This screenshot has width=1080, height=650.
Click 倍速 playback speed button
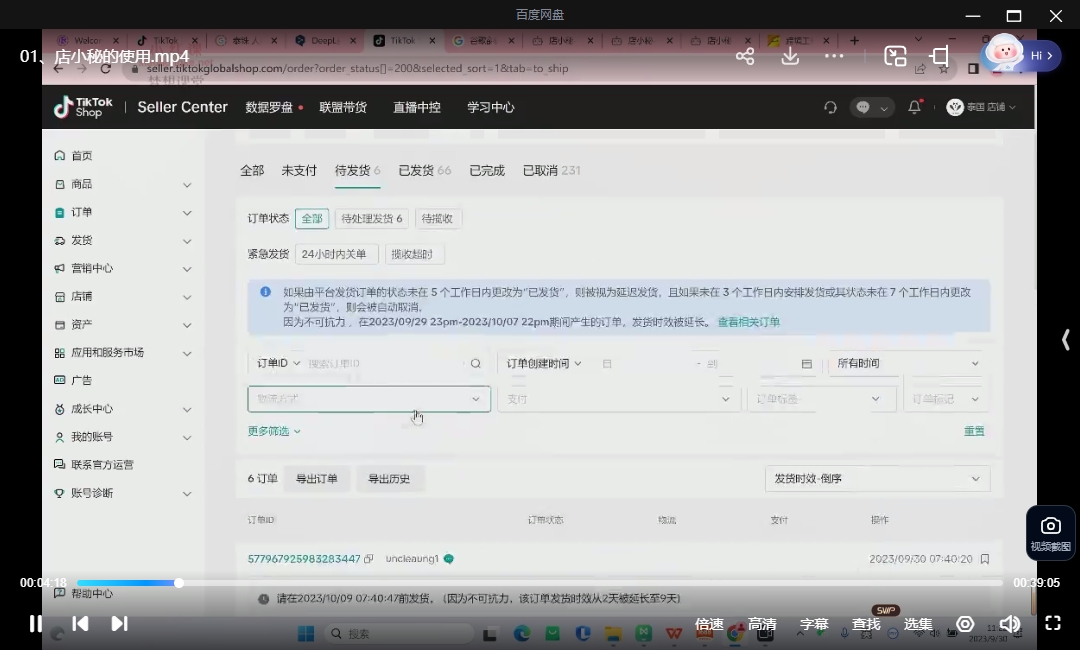pyautogui.click(x=709, y=624)
